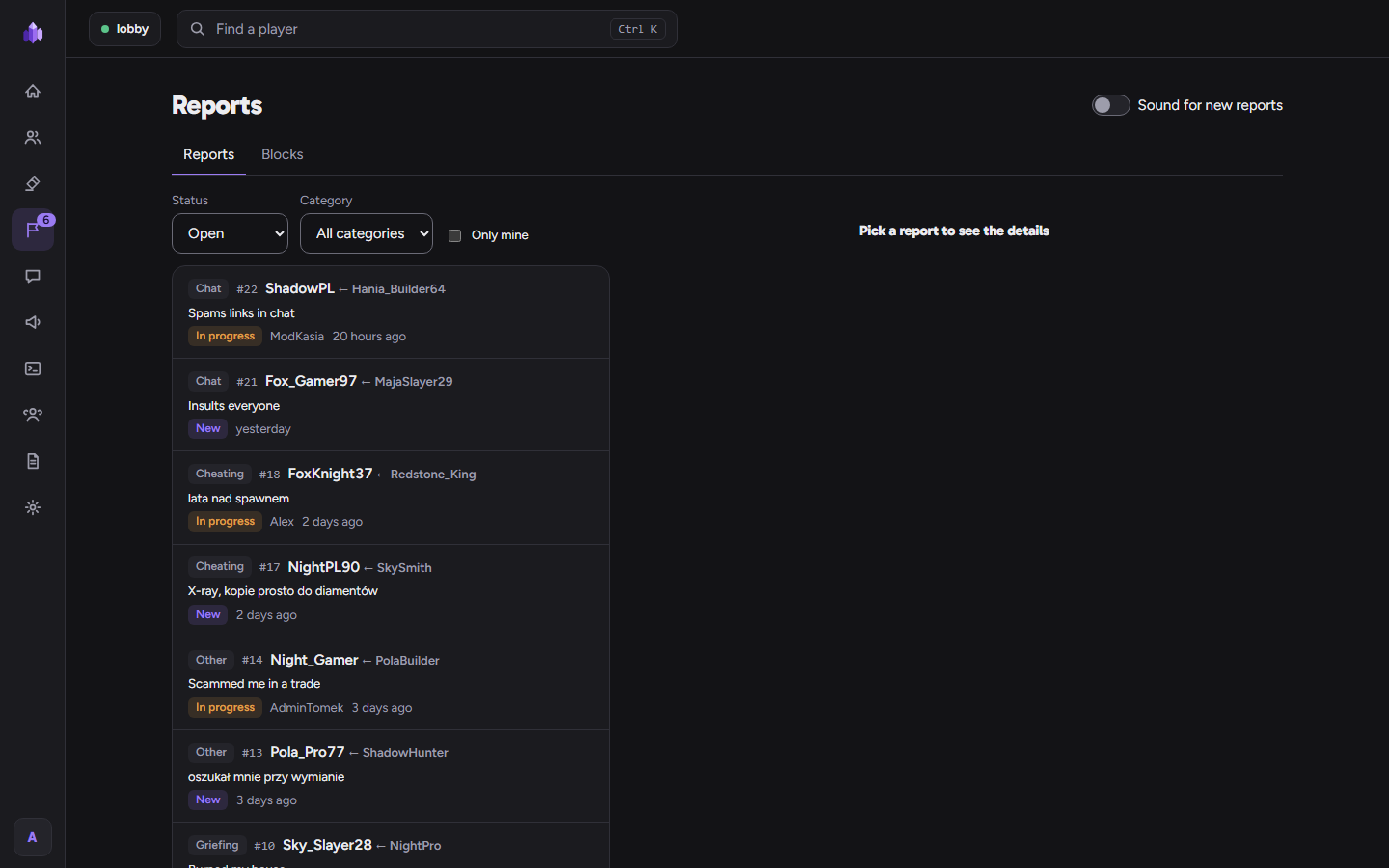Click reporter name NightPro
Viewport: 1389px width, 868px height.
[416, 846]
